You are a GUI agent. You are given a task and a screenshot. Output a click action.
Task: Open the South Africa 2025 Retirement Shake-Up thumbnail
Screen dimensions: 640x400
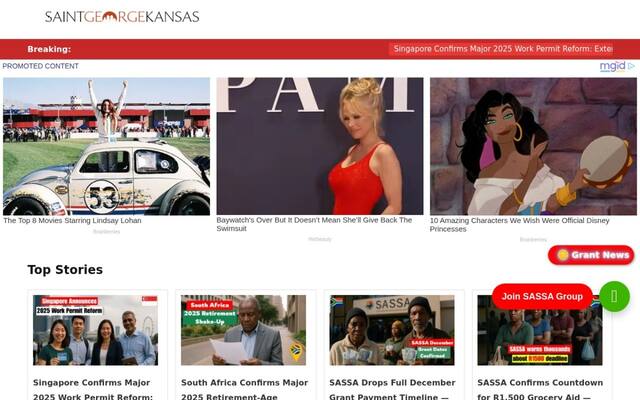[243, 330]
